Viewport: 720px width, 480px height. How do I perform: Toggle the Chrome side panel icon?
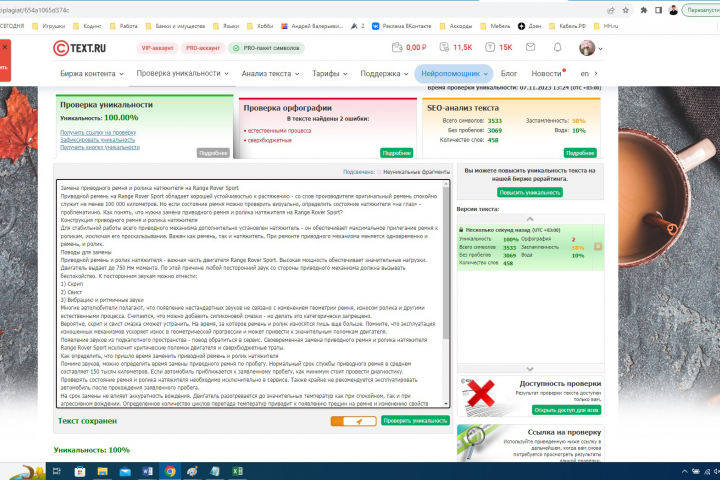pyautogui.click(x=658, y=10)
